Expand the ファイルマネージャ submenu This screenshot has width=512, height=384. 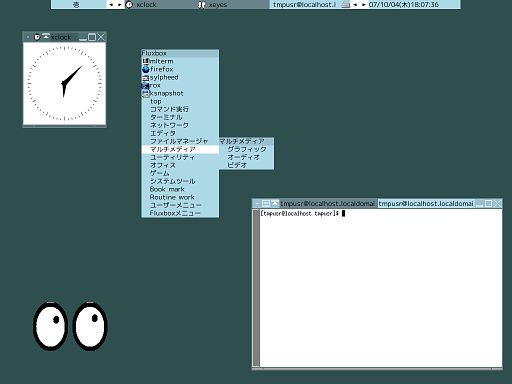tap(180, 141)
